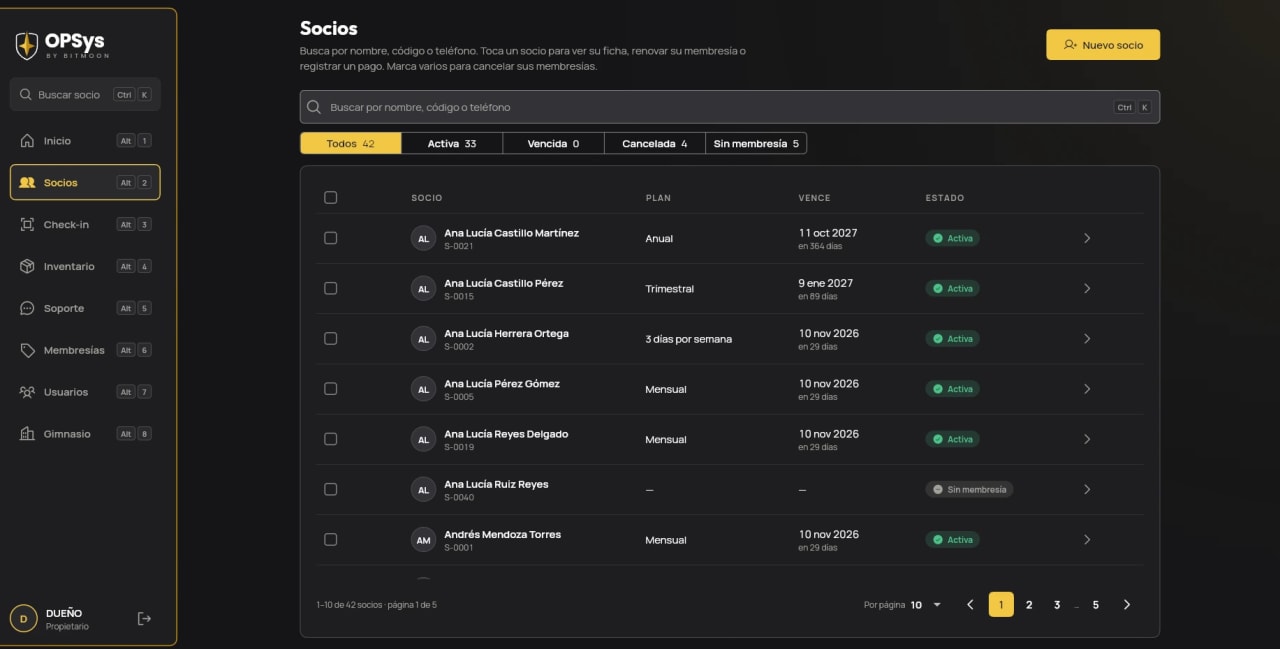Open Inicio from the sidebar
This screenshot has height=649, width=1280.
[x=85, y=141]
